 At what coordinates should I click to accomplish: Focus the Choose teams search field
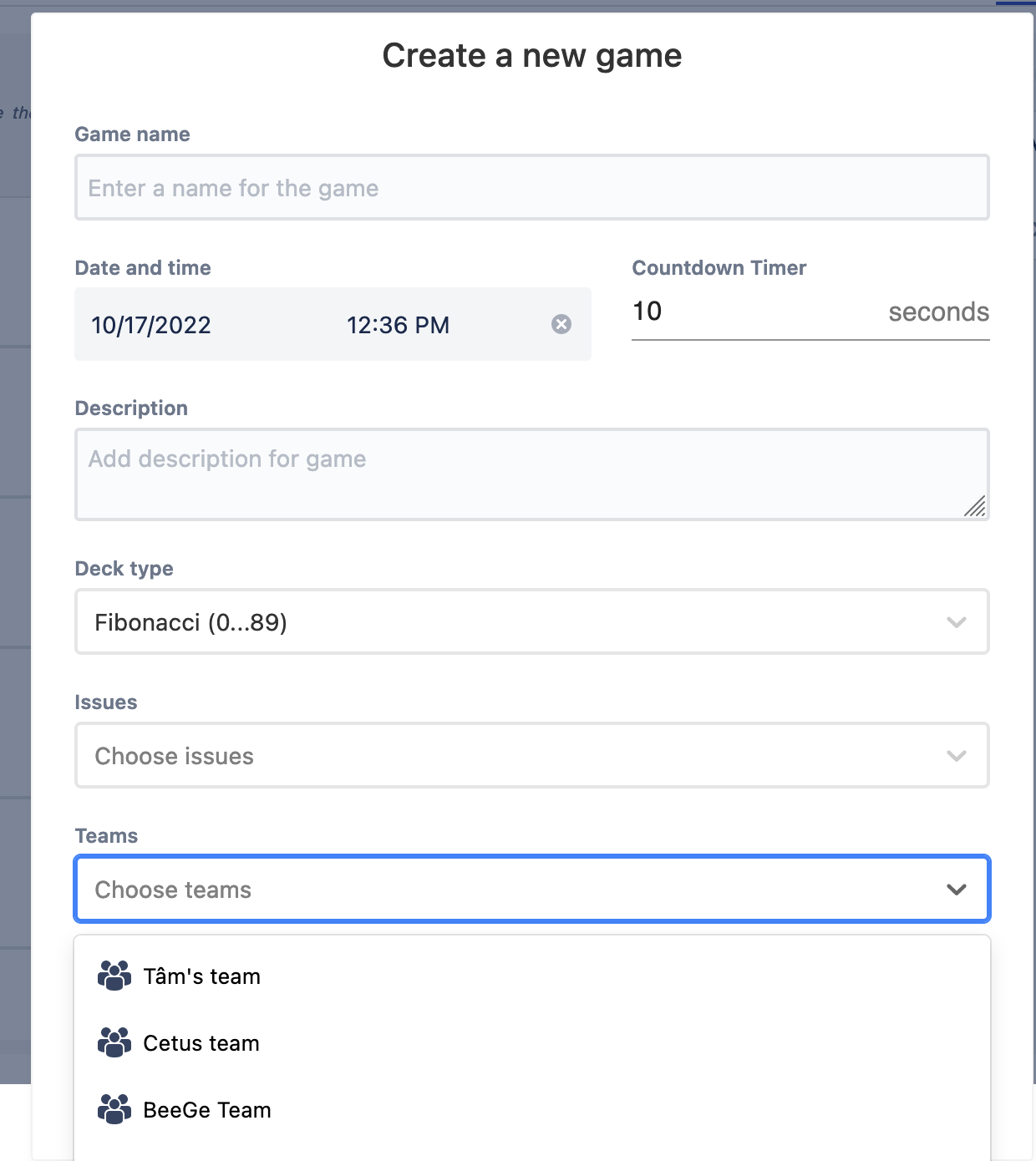tap(501, 890)
